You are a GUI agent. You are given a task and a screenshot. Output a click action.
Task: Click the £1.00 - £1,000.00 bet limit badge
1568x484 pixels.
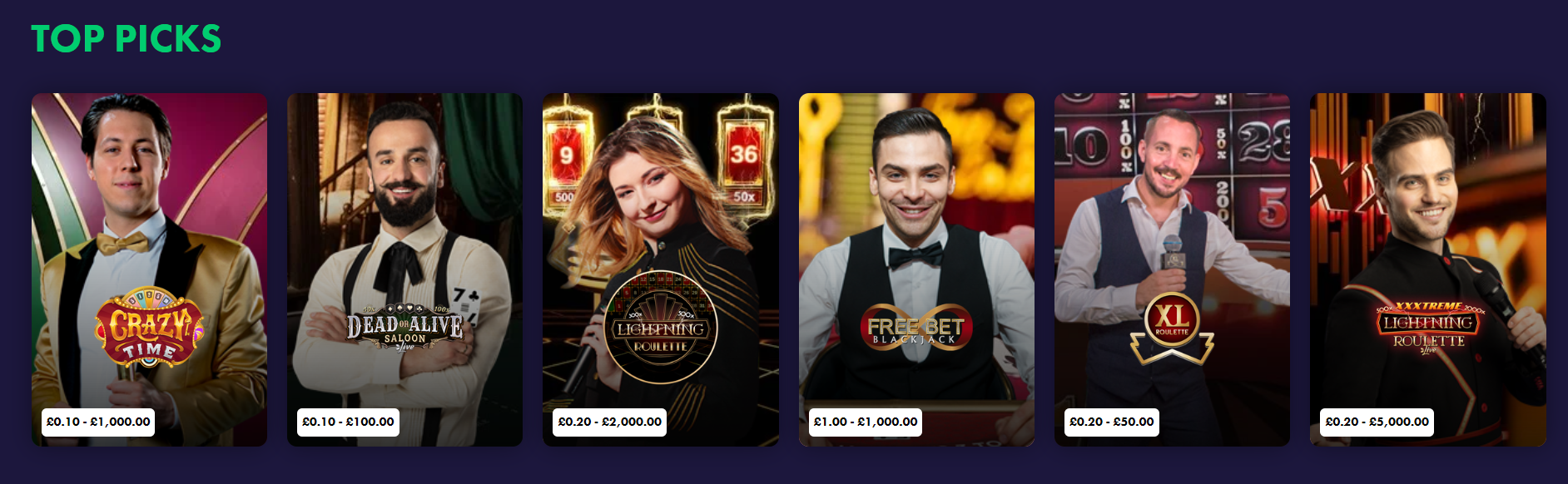(x=866, y=422)
